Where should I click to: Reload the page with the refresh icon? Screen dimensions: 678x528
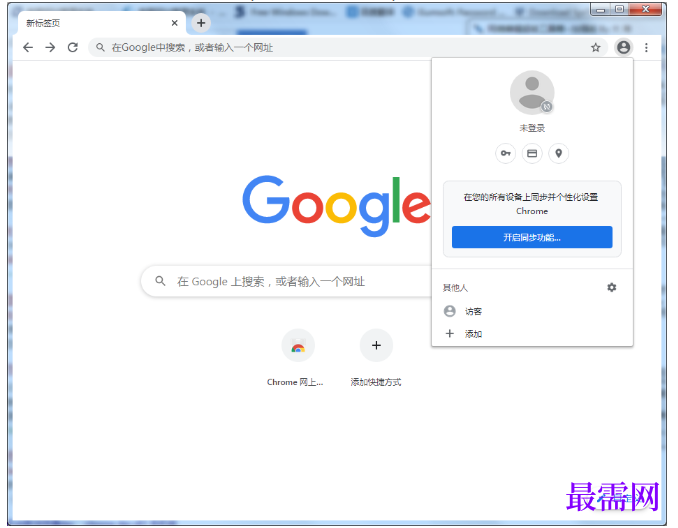point(73,47)
